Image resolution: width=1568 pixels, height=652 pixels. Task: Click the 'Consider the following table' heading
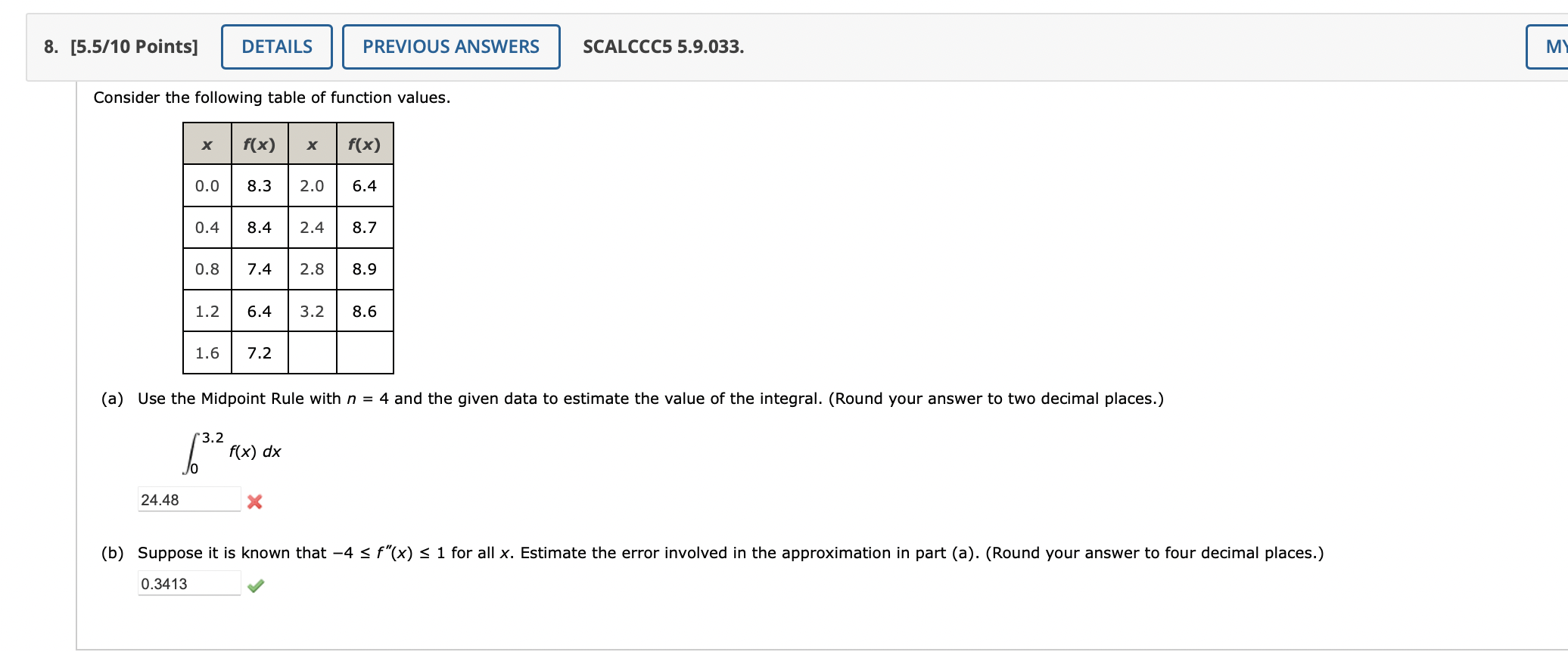pos(271,97)
